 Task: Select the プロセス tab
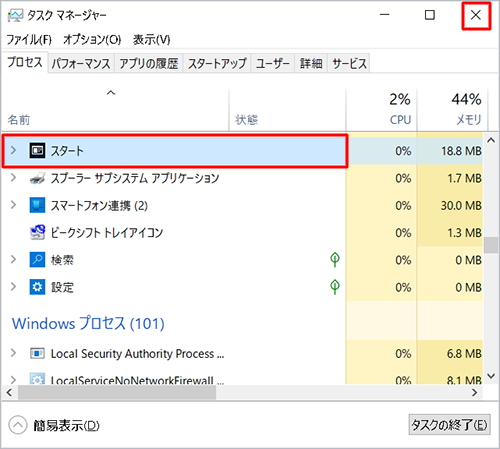[x=25, y=62]
